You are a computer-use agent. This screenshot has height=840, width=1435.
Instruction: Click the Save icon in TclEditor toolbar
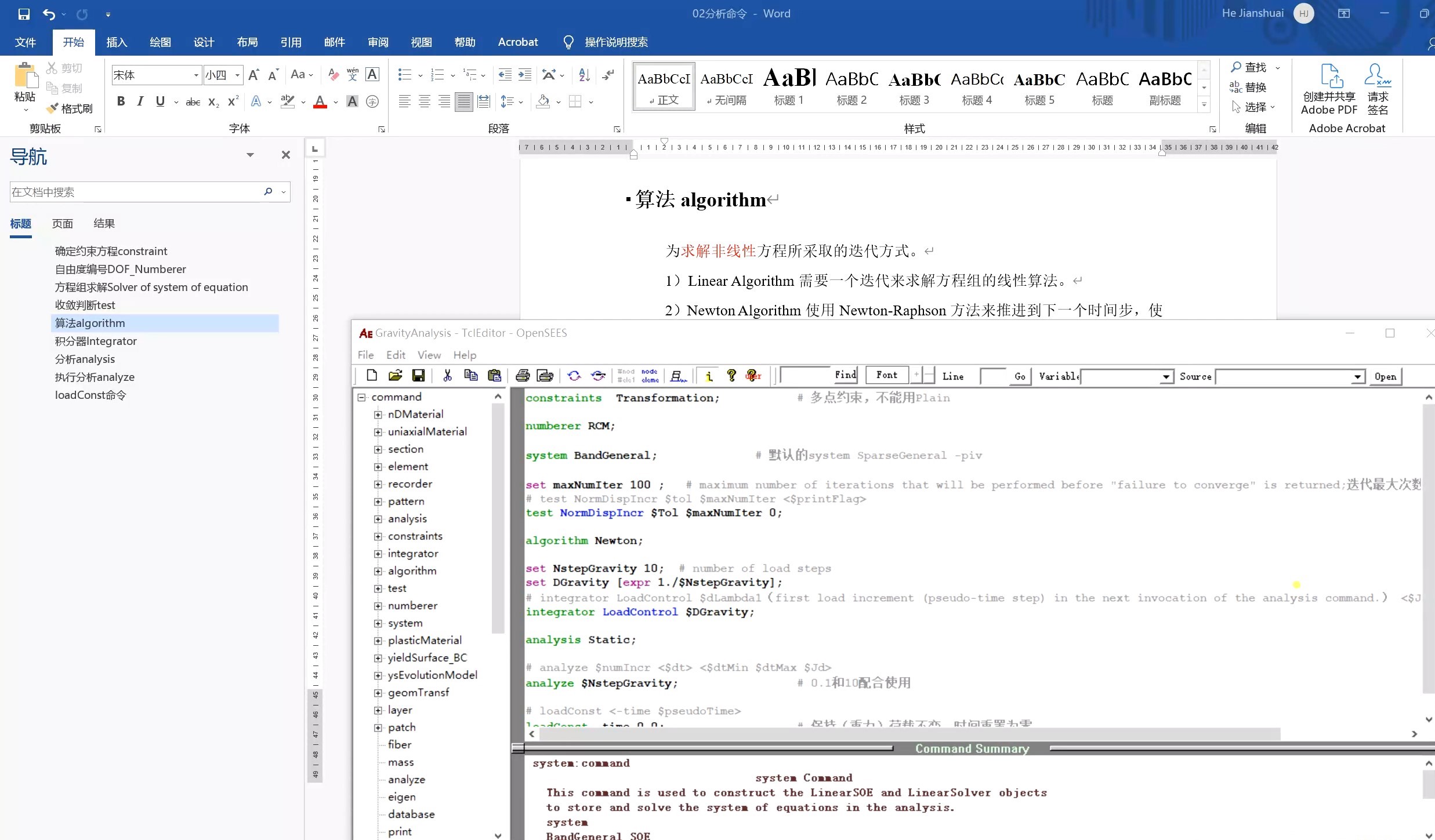(418, 376)
